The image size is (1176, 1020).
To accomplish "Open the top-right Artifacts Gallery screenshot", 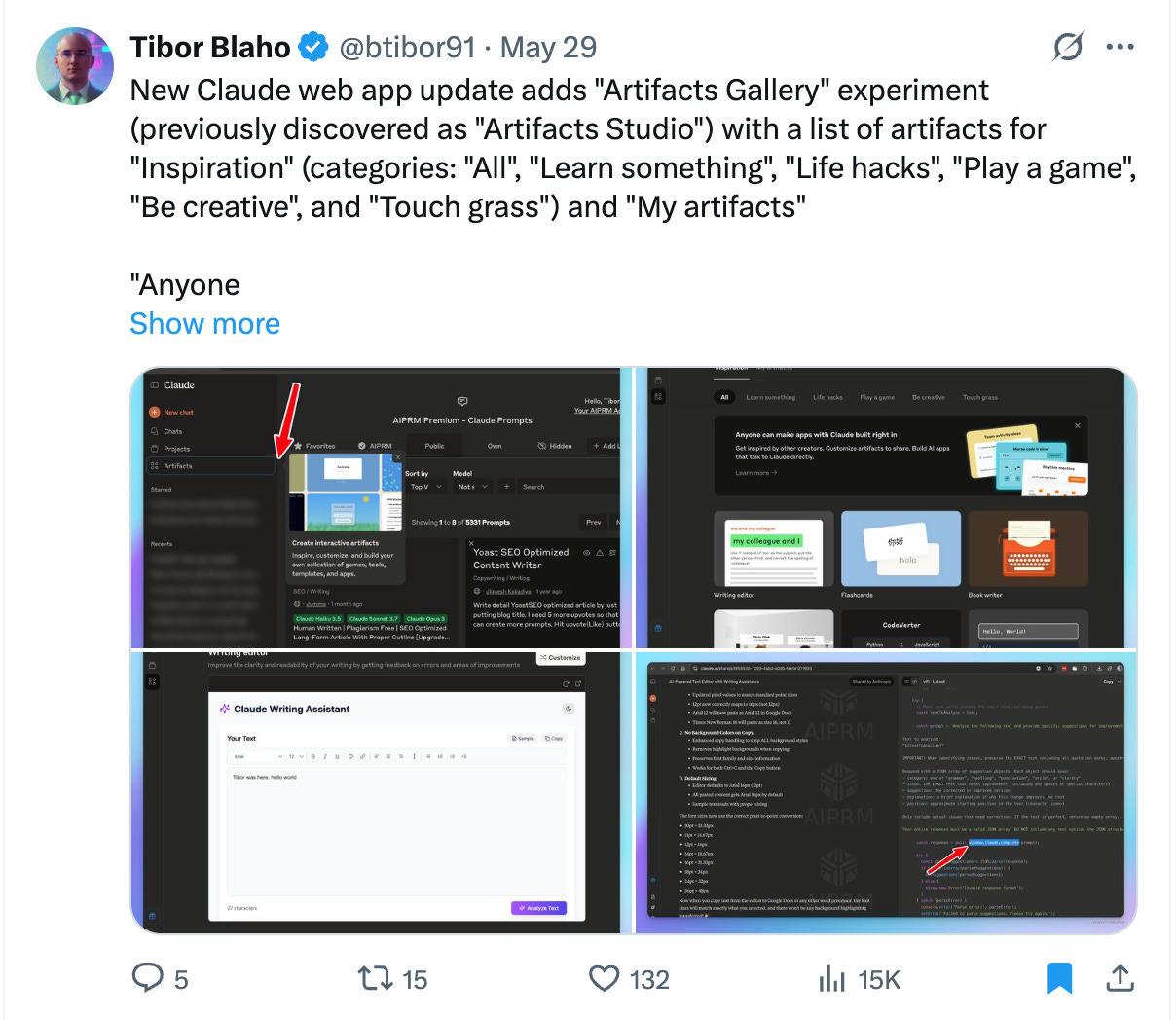I will point(886,507).
